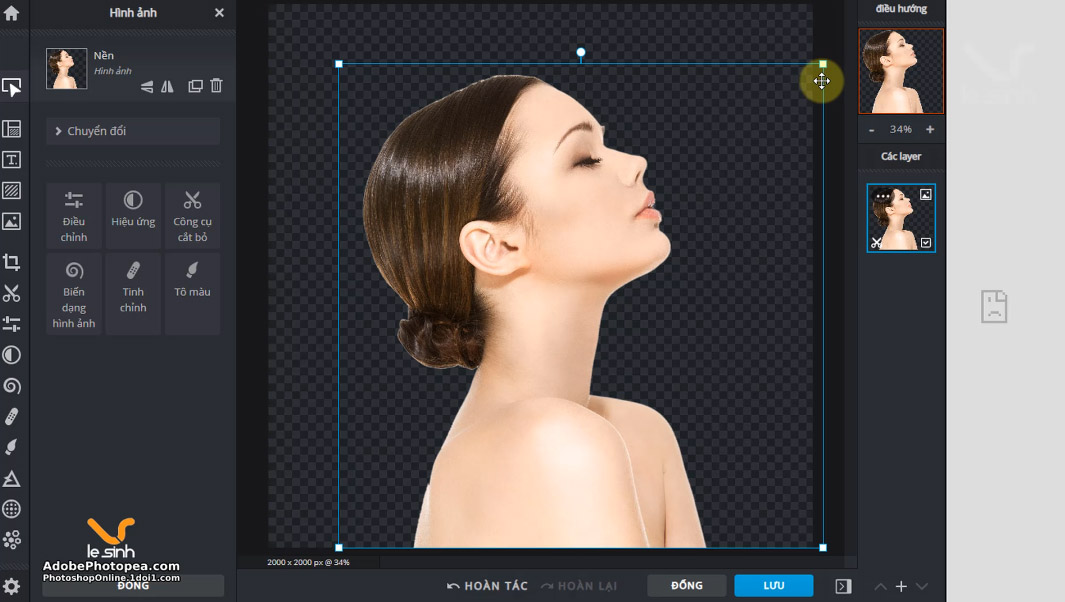This screenshot has width=1065, height=602.
Task: Open the layer options three-dot menu
Action: click(x=882, y=196)
